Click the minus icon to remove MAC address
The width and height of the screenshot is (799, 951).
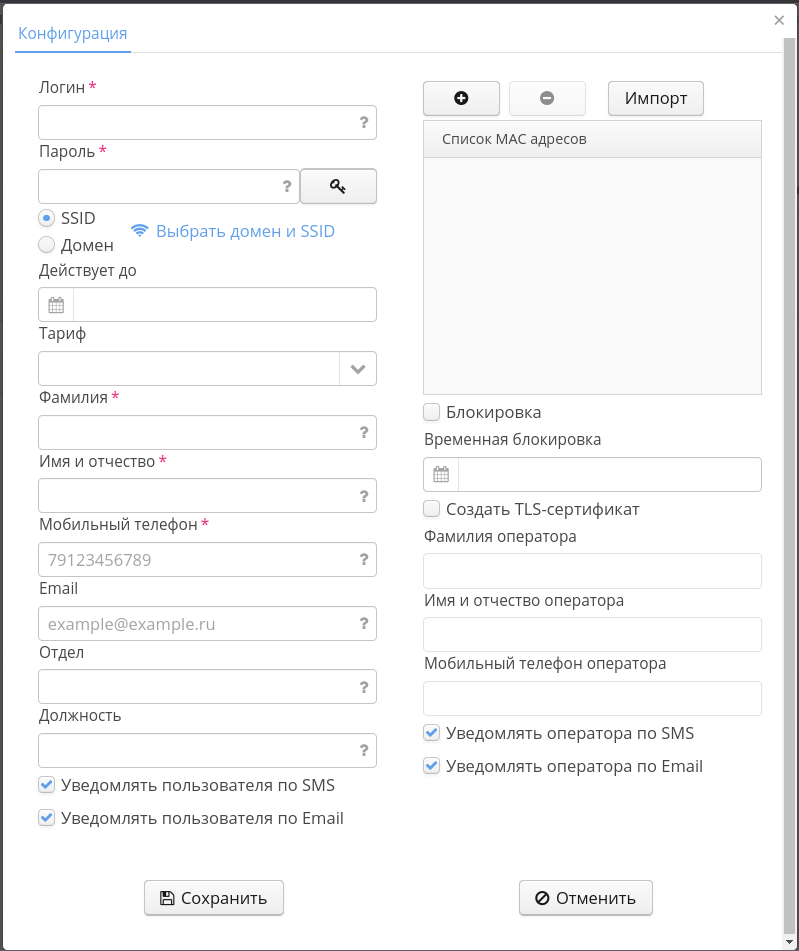point(547,98)
